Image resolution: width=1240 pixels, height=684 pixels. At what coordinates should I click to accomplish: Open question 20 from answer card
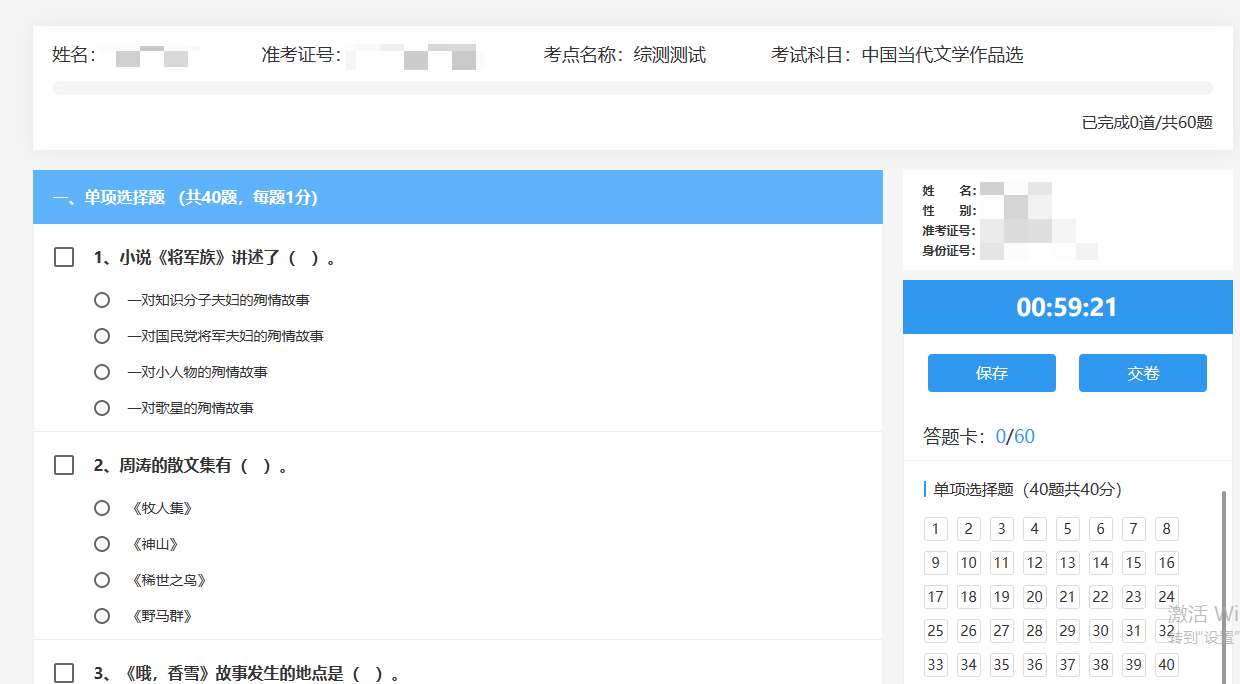(1034, 597)
